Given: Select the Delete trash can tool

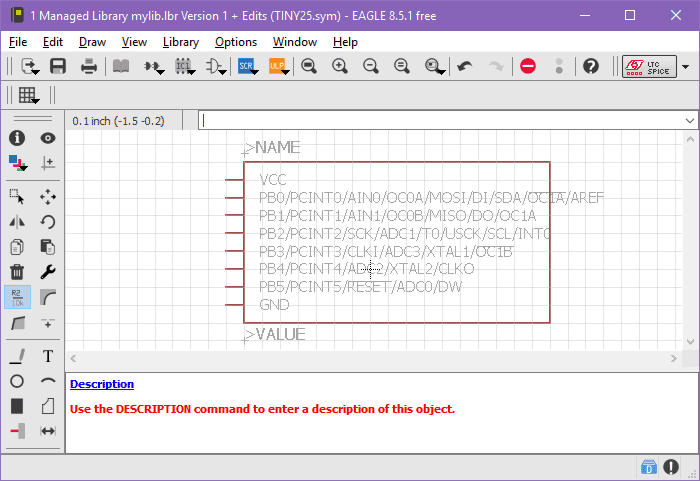Looking at the screenshot, I should click(x=17, y=271).
